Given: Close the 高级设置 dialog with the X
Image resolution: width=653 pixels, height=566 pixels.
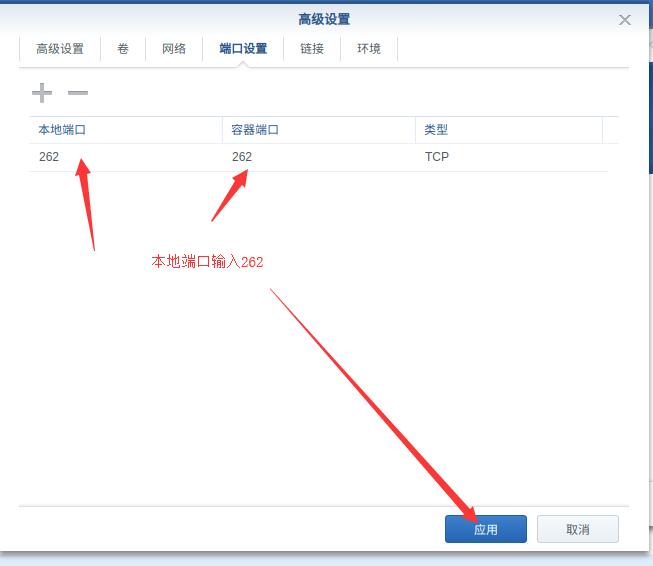Looking at the screenshot, I should coord(625,20).
